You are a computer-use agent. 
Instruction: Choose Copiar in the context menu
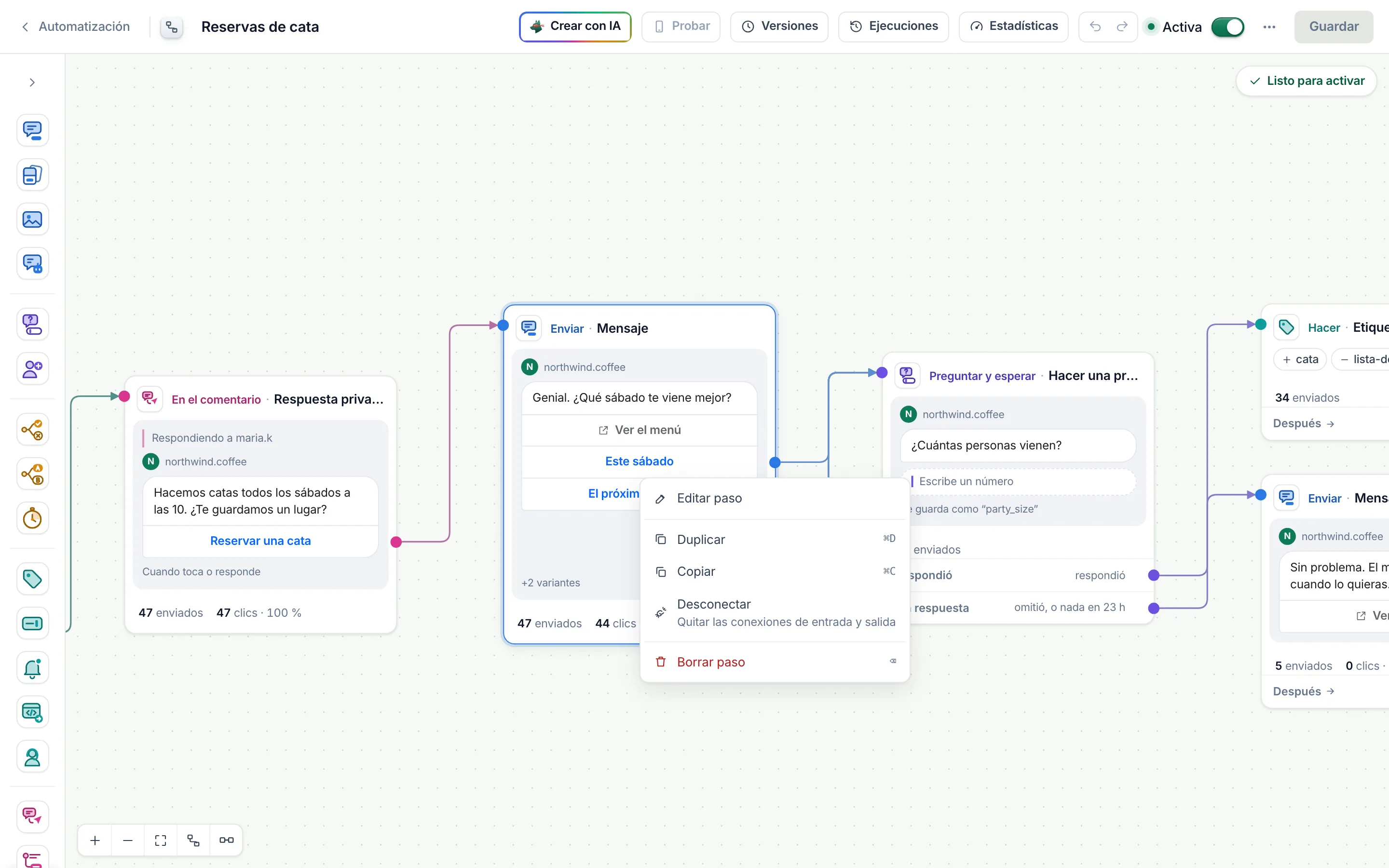(774, 571)
